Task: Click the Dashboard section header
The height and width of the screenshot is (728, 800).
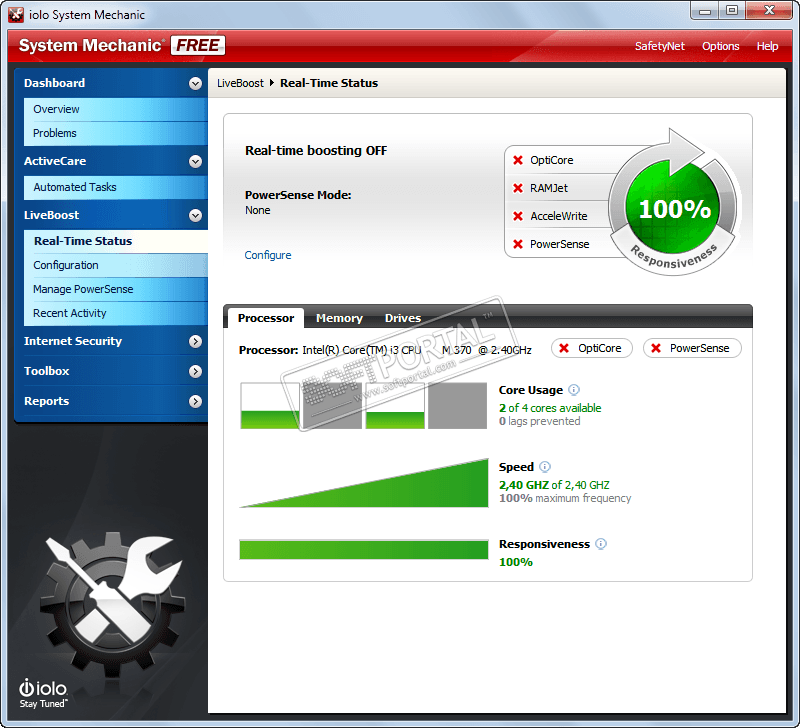Action: click(111, 83)
